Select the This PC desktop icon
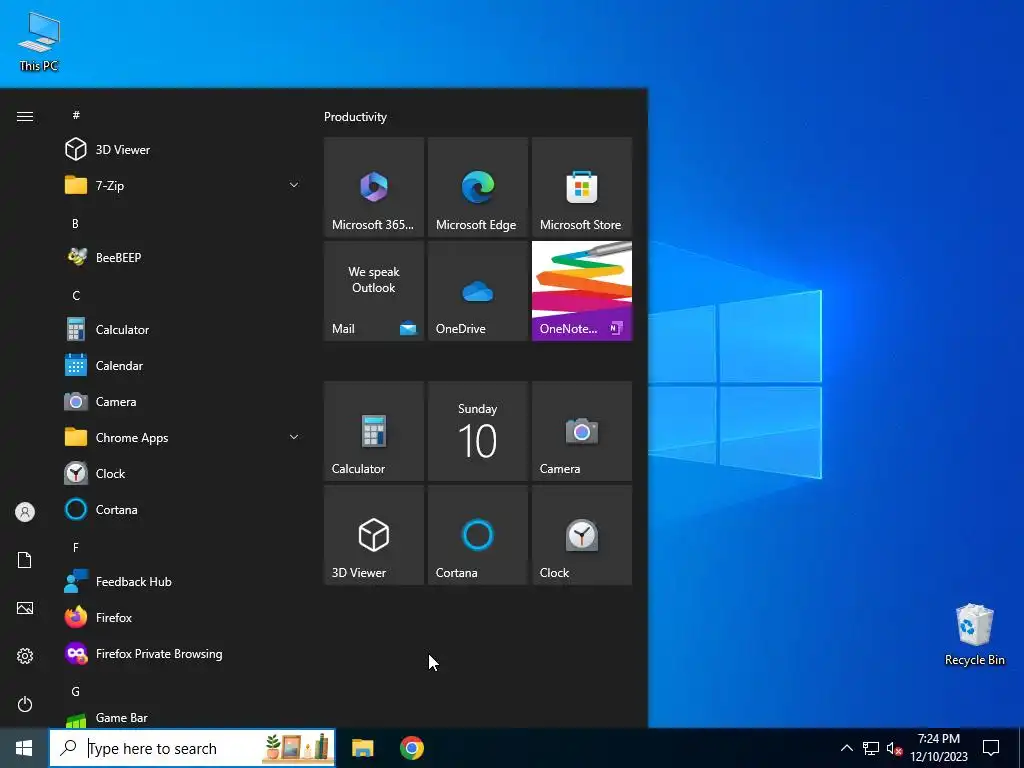The image size is (1024, 768). (39, 41)
